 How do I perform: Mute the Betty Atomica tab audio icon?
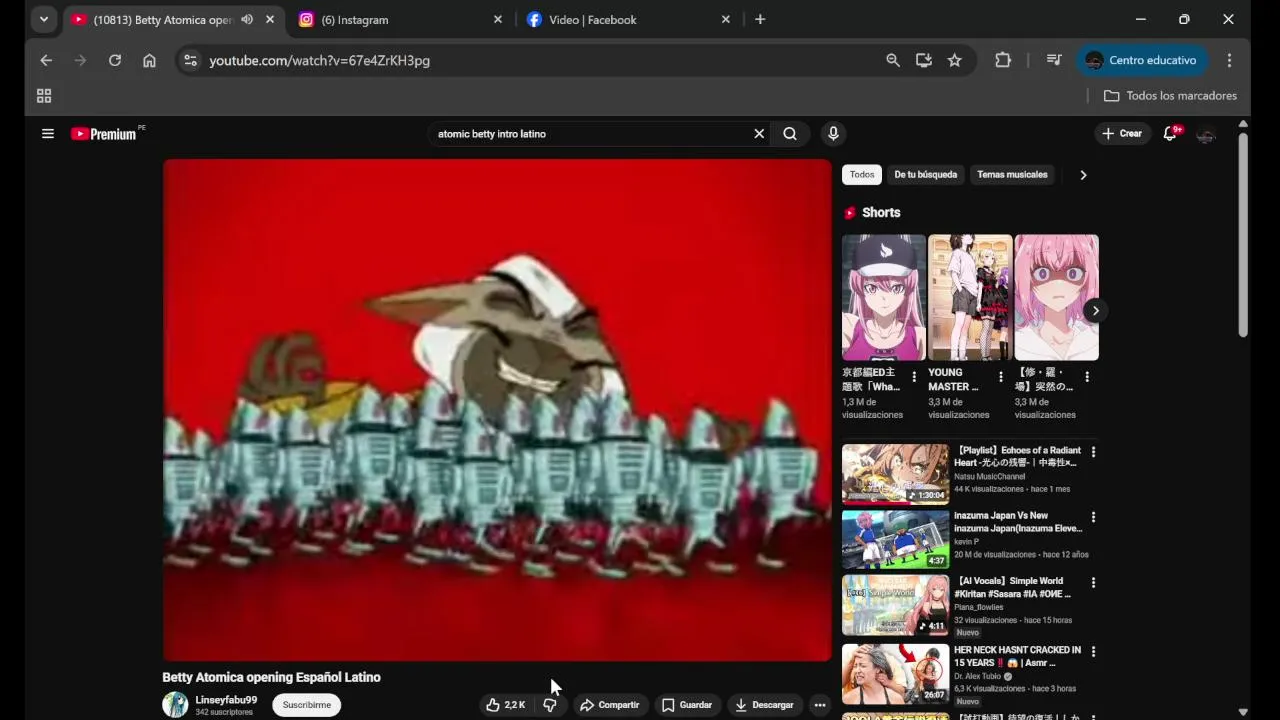pyautogui.click(x=247, y=19)
